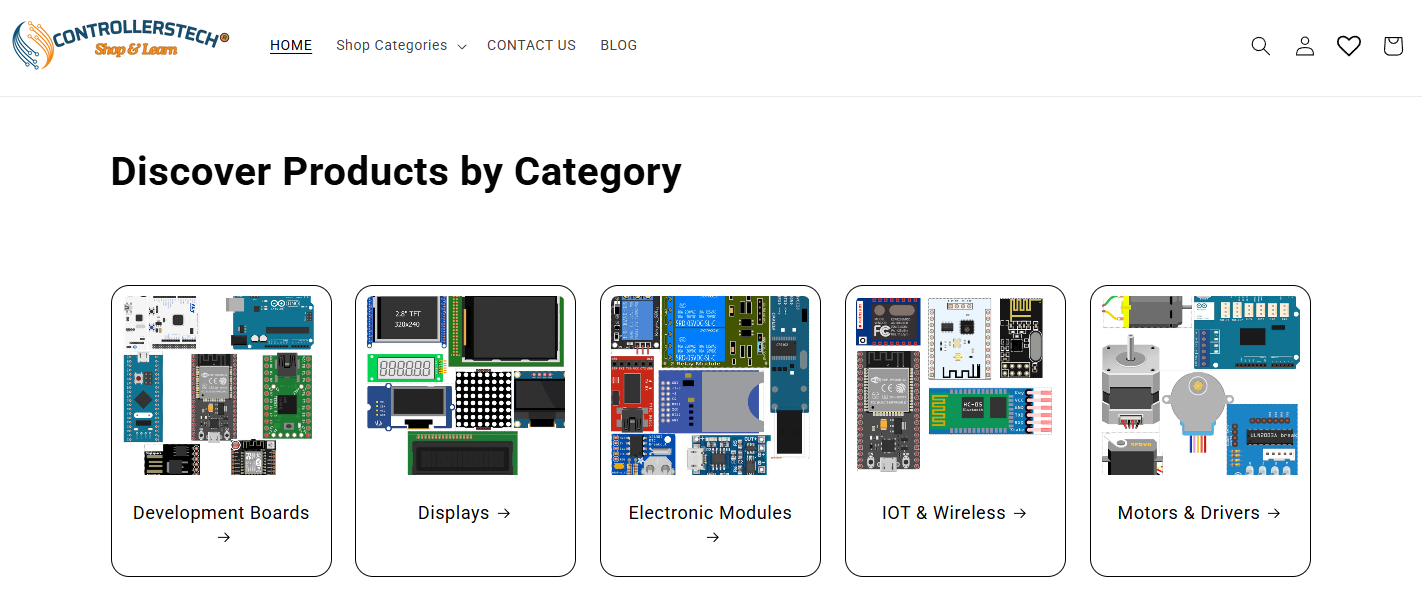Image resolution: width=1422 pixels, height=590 pixels.
Task: Click the arrow under Development Boards
Action: point(224,538)
